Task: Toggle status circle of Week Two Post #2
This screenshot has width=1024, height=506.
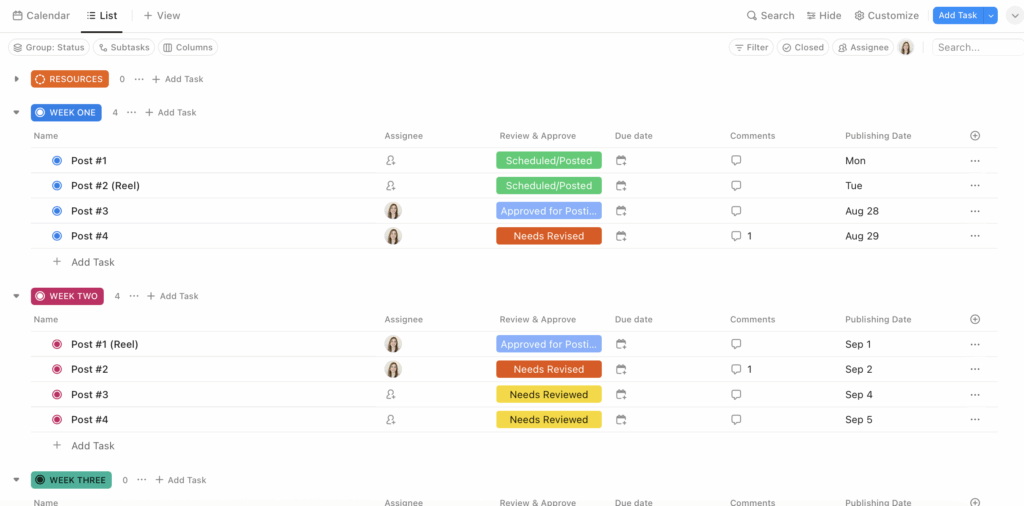Action: pyautogui.click(x=57, y=369)
